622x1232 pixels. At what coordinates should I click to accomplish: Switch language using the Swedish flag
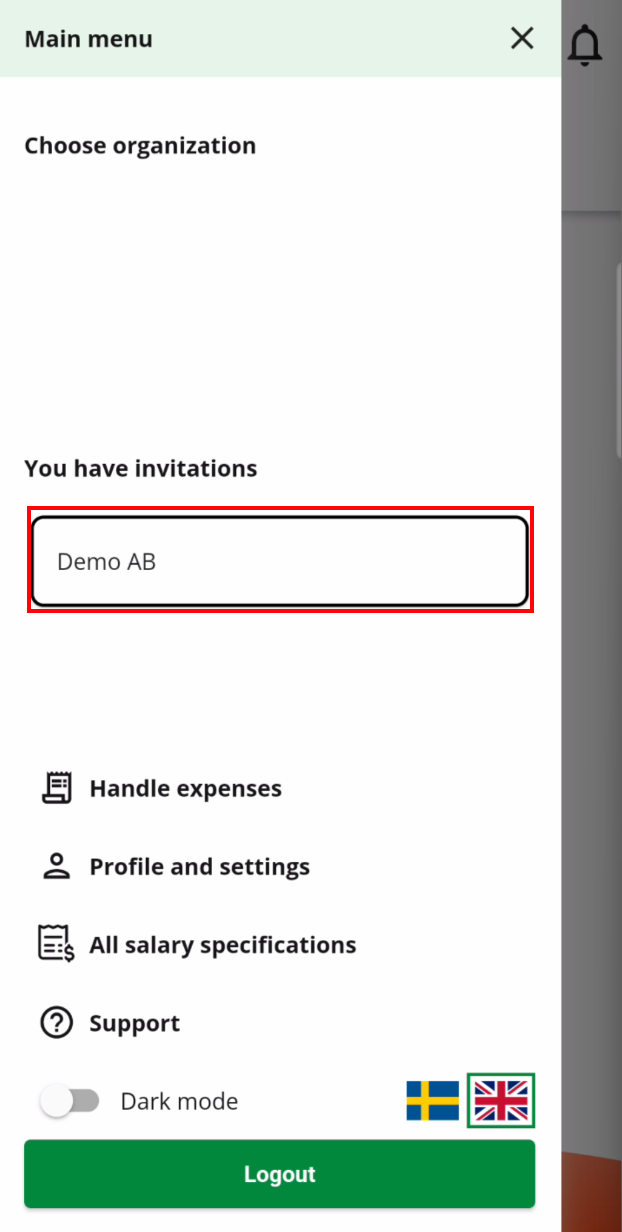(x=433, y=1100)
